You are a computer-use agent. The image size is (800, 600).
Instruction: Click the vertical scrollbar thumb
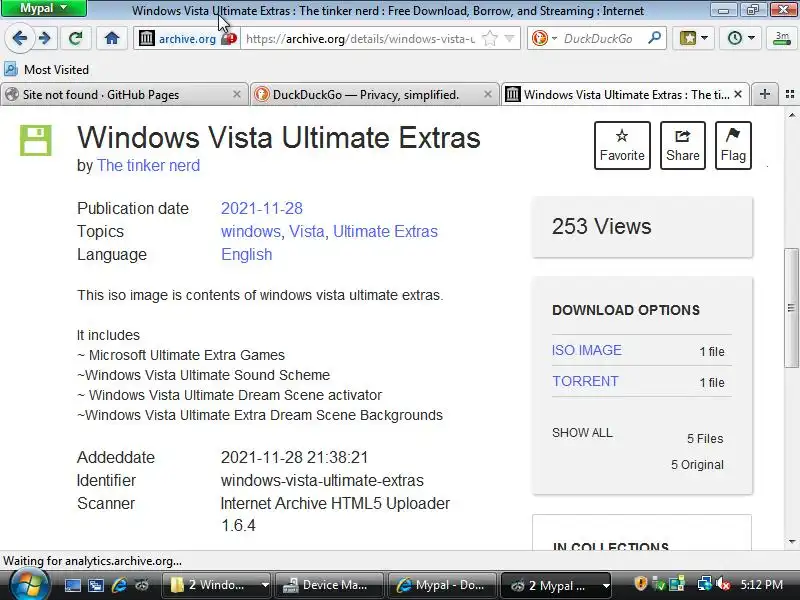pos(791,308)
